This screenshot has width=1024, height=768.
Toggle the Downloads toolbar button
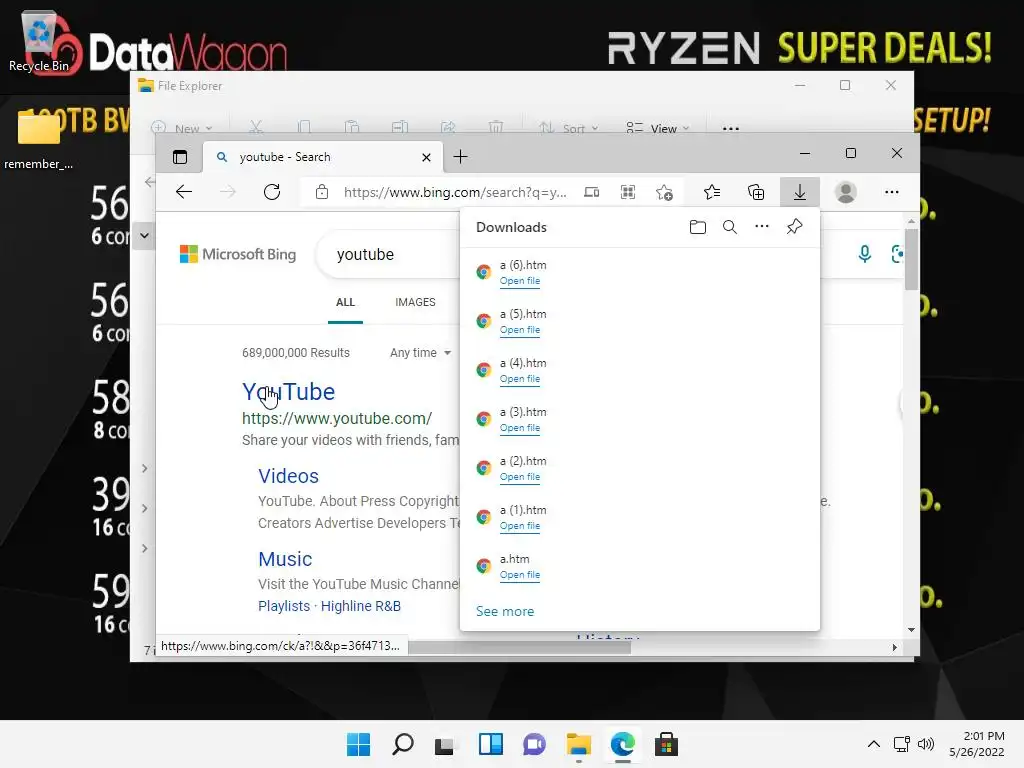pos(799,192)
